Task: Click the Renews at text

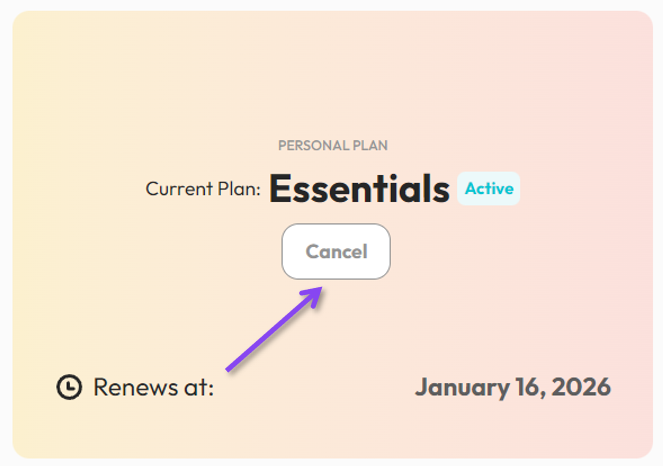Action: (153, 387)
